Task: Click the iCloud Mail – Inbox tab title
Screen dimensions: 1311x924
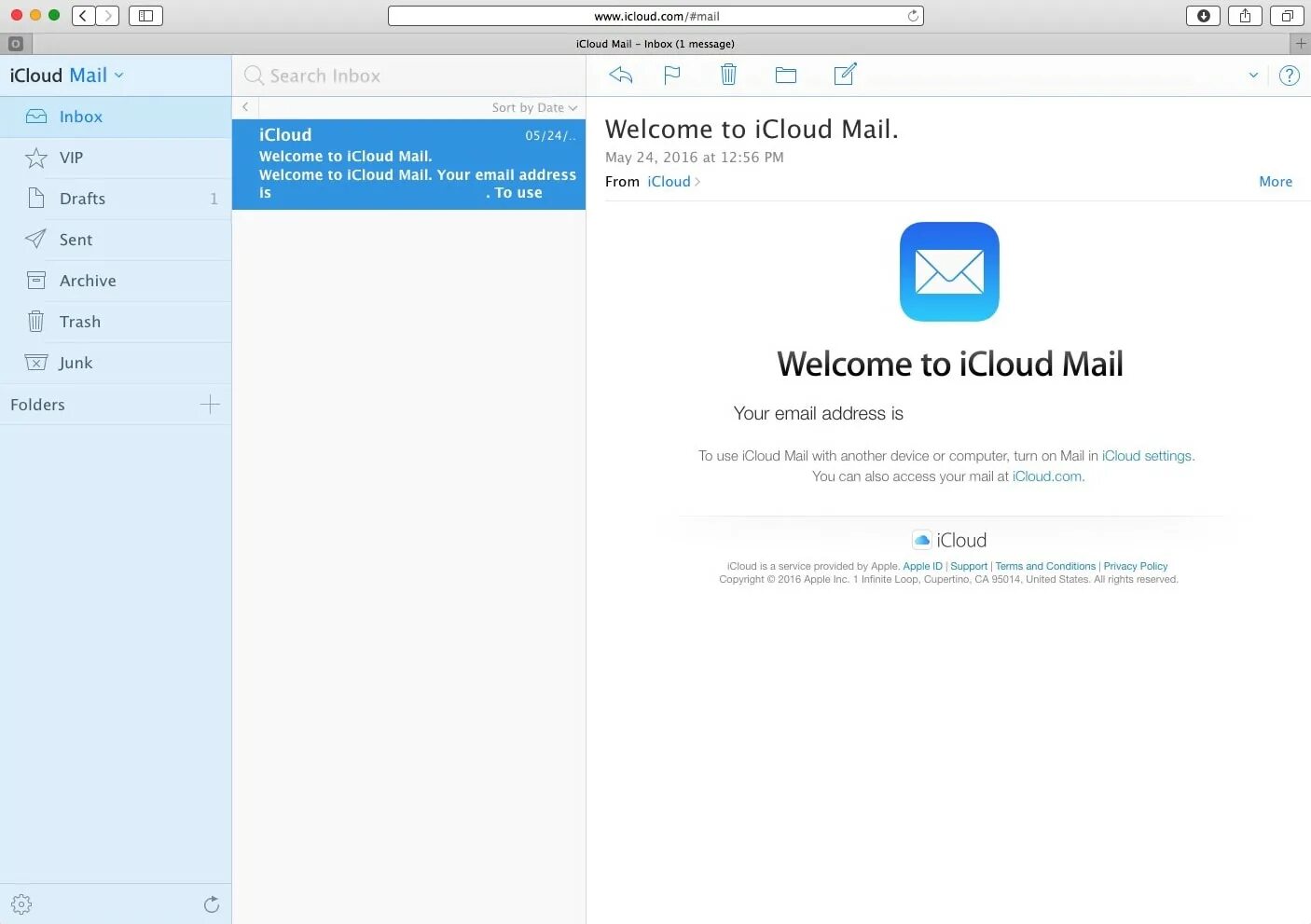Action: 655,44
